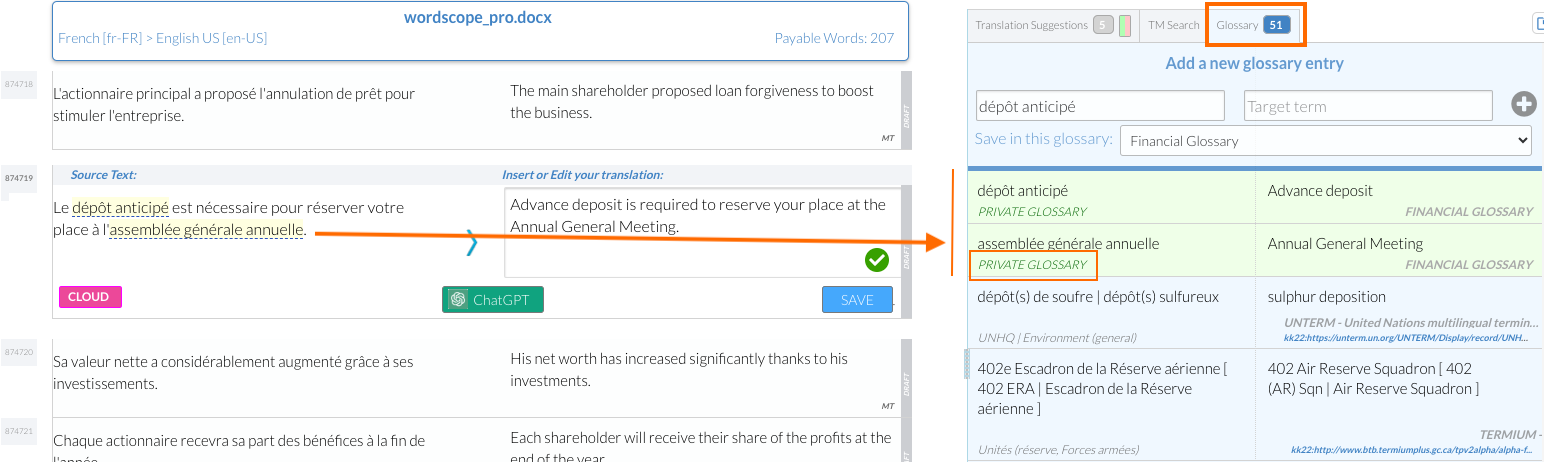Switch to the TM Search tab
Screen dimensions: 1544x462
1173,25
